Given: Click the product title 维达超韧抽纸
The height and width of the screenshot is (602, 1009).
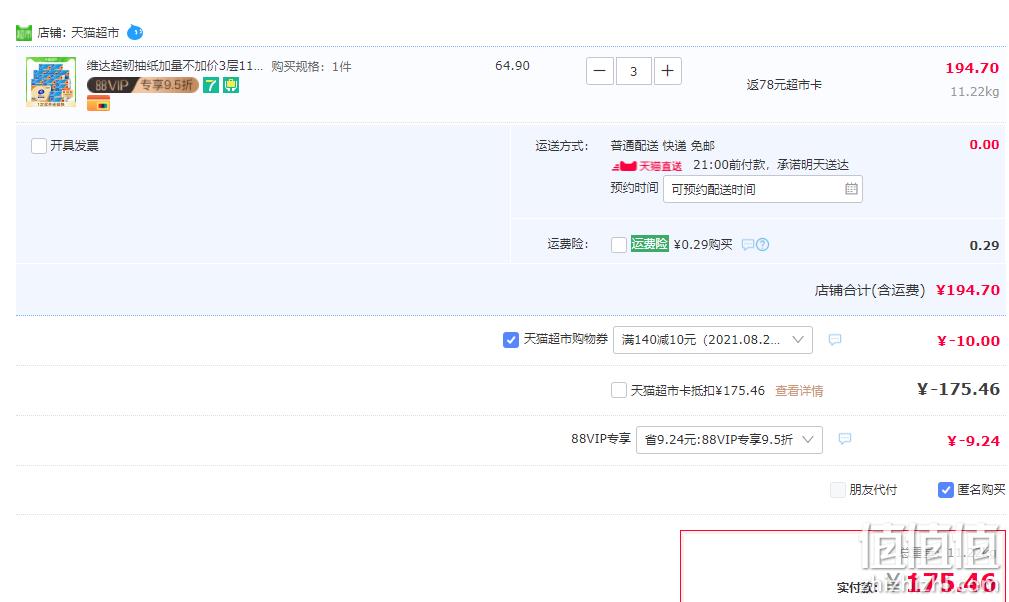Looking at the screenshot, I should coord(174,66).
